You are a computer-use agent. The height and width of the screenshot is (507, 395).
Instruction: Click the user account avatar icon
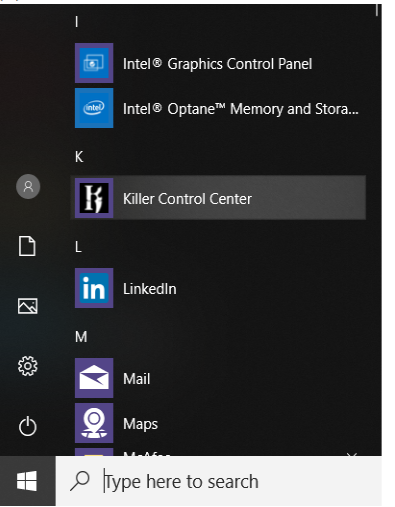[28, 187]
